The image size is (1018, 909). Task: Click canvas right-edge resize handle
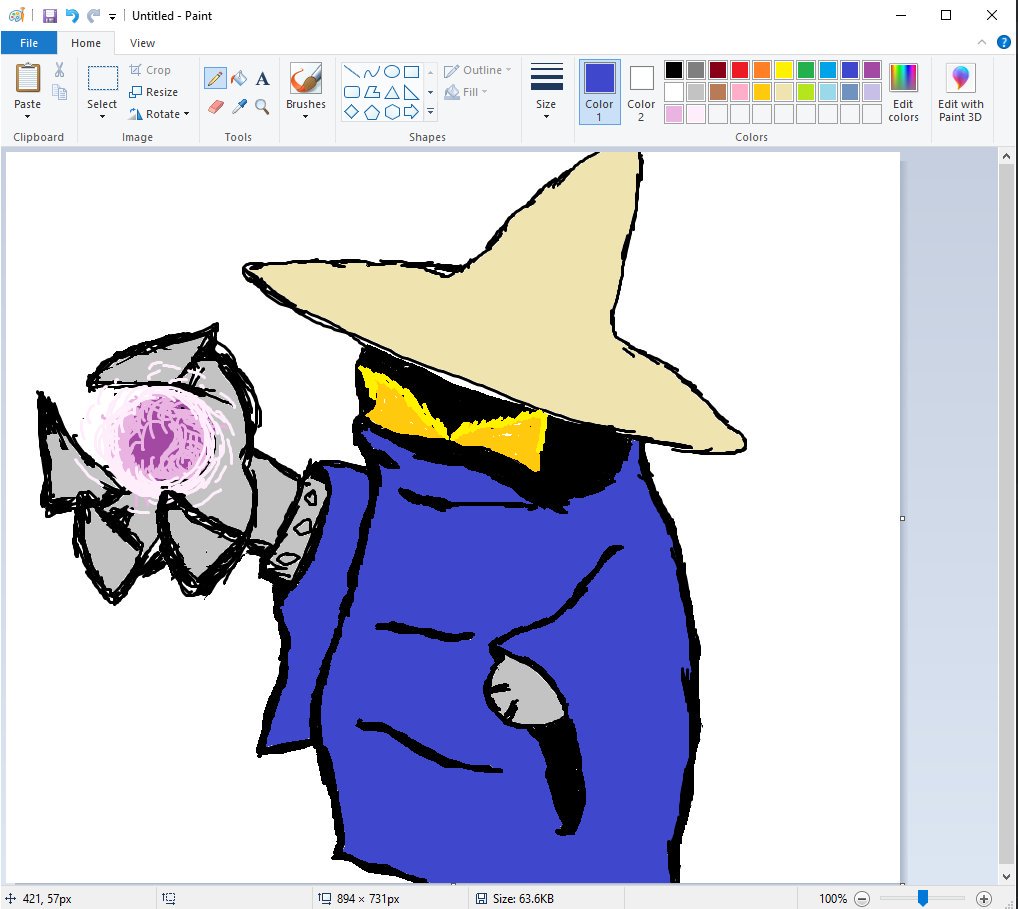[x=902, y=518]
